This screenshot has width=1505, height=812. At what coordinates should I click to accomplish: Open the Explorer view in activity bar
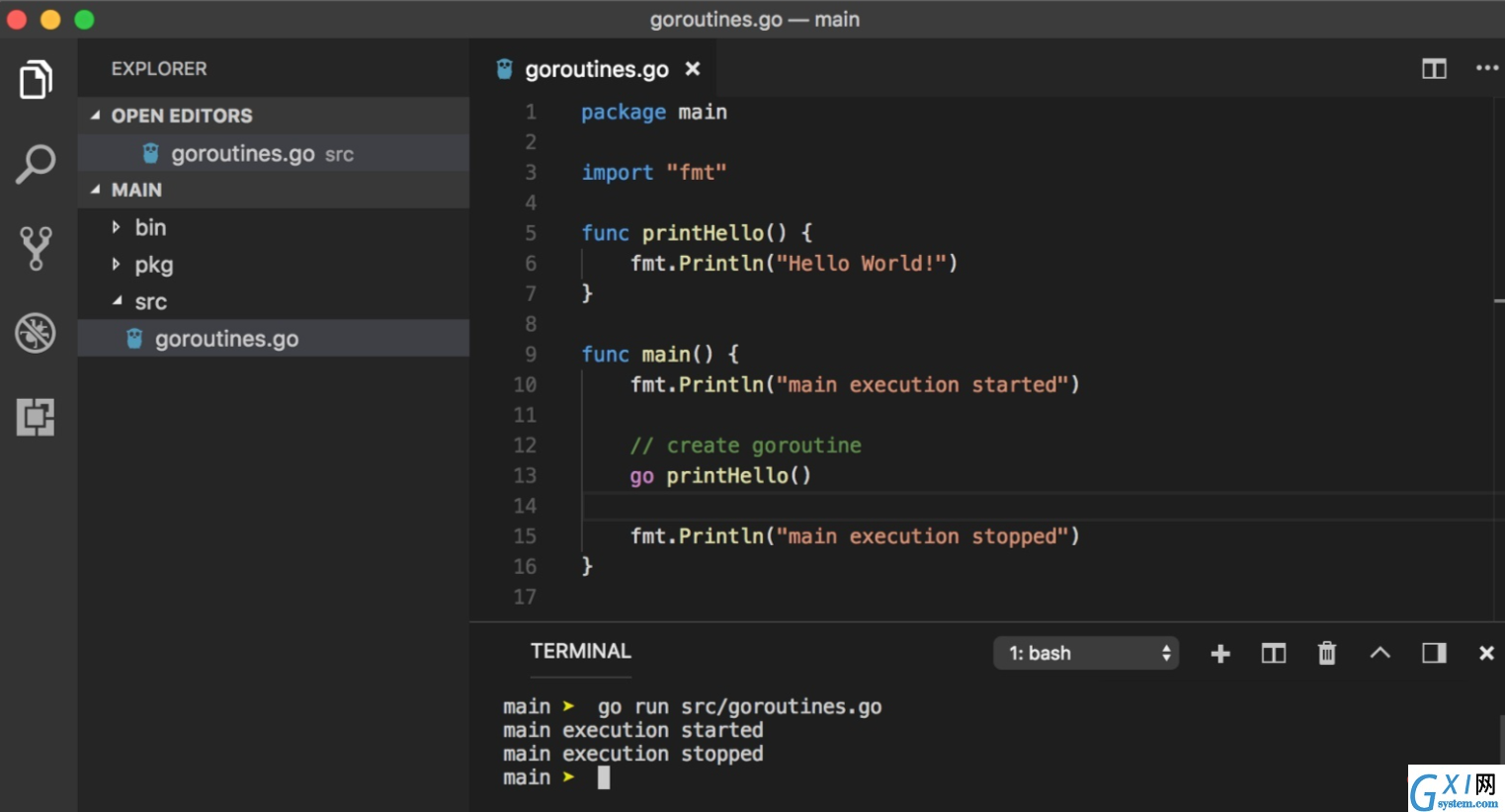[37, 80]
